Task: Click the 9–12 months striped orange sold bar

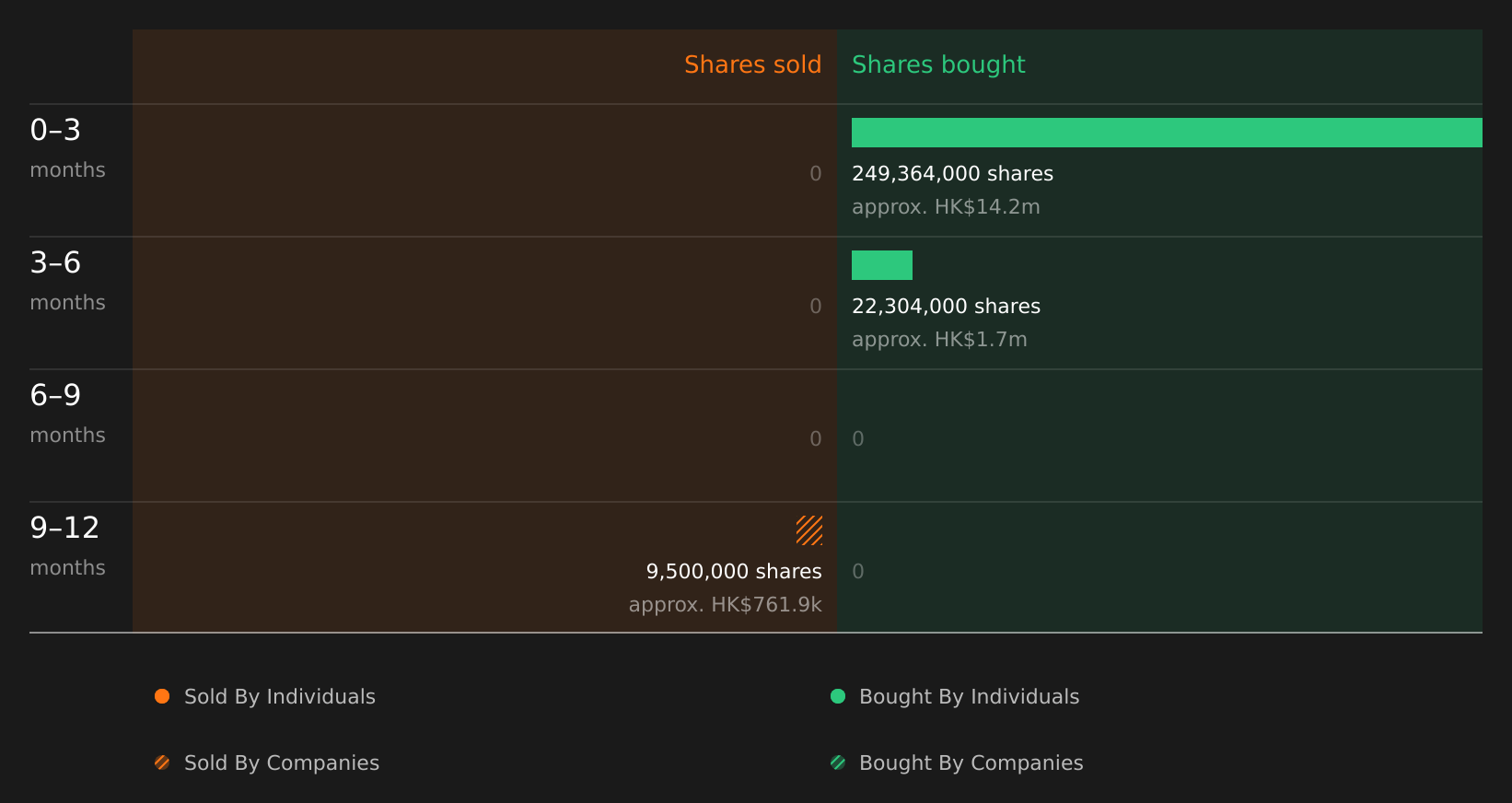Action: point(809,530)
